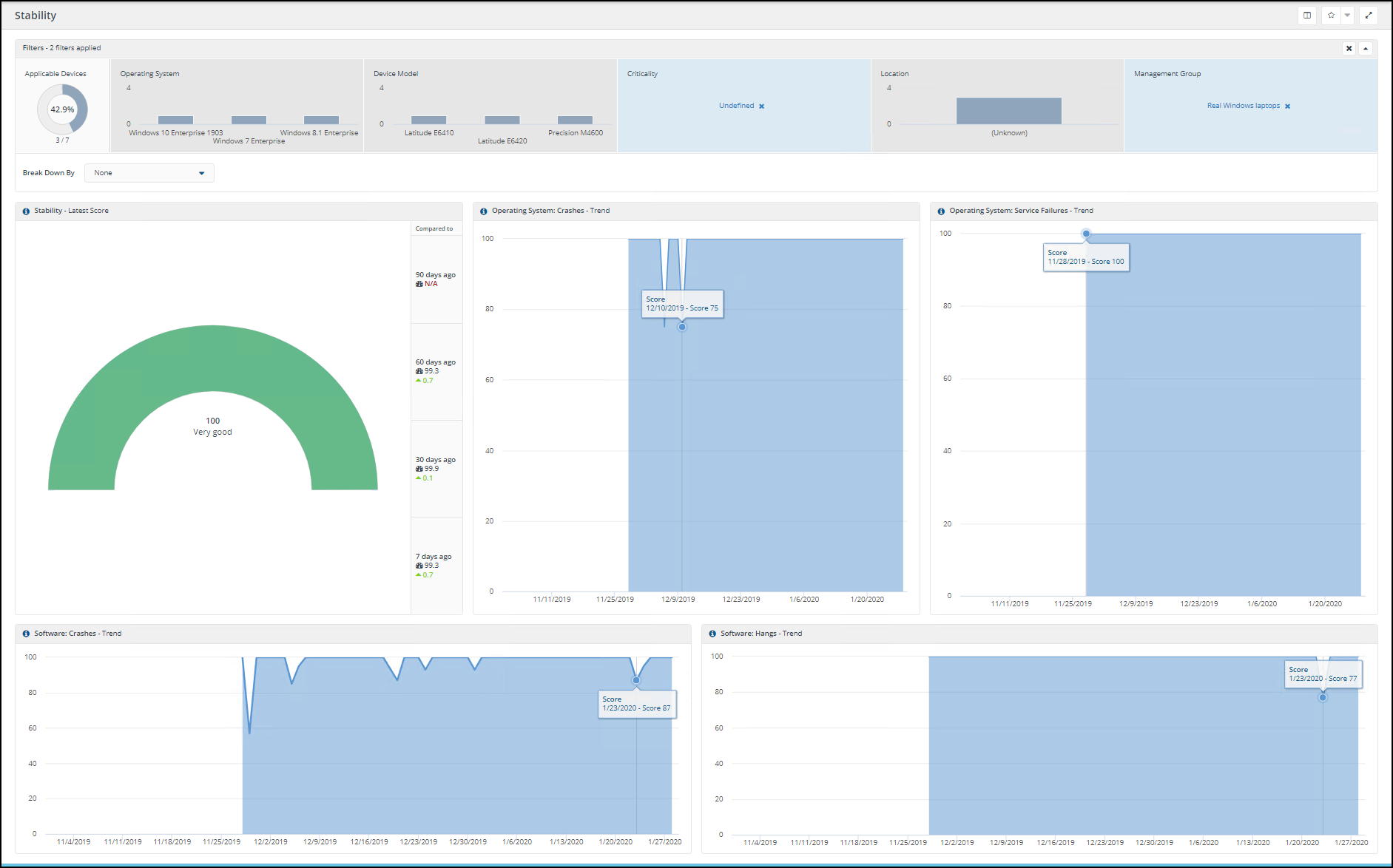Open the dropdown arrow beside the star
1393x868 pixels.
click(1347, 16)
